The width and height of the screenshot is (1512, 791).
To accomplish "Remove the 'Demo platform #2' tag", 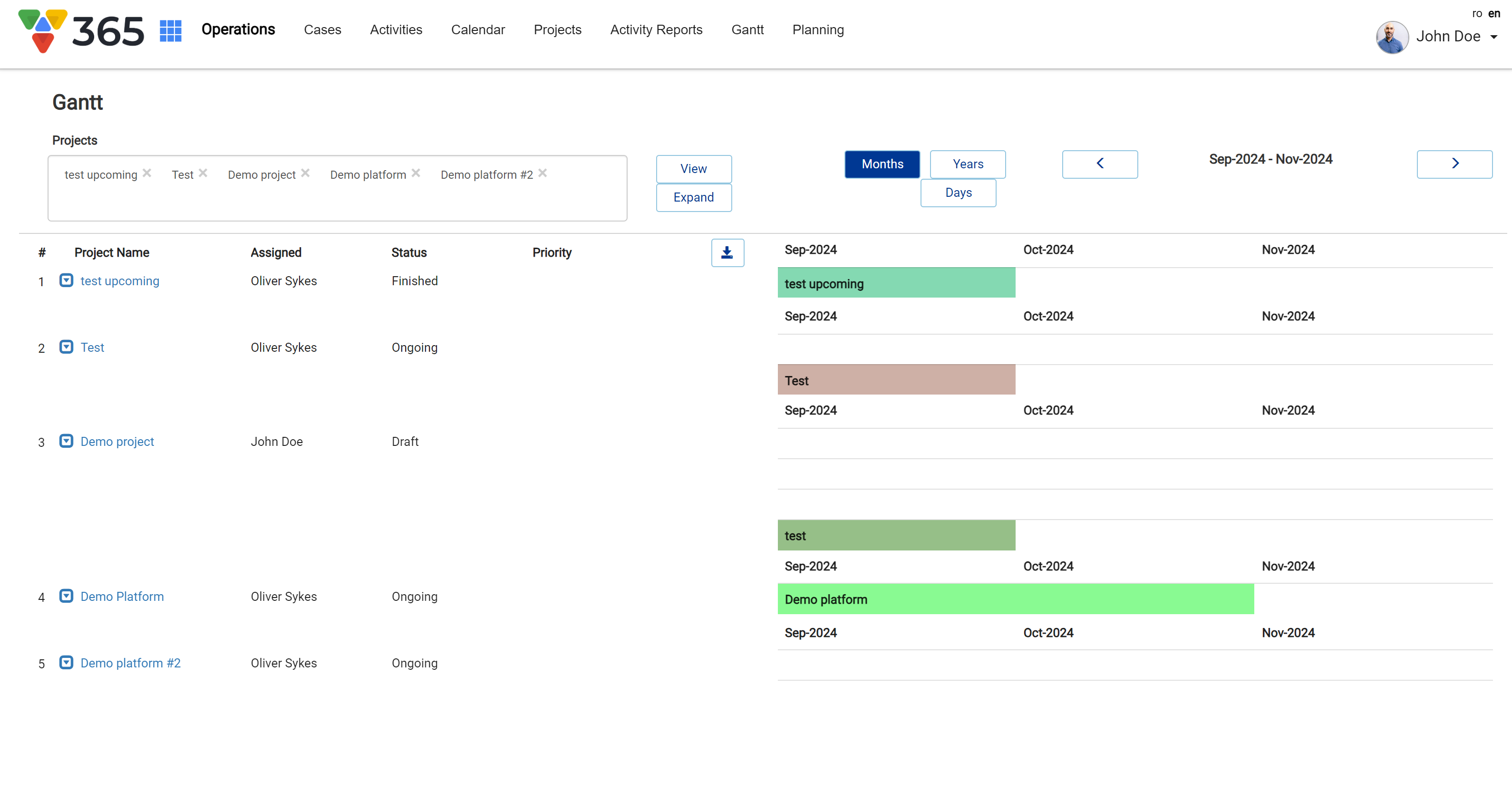I will point(543,173).
